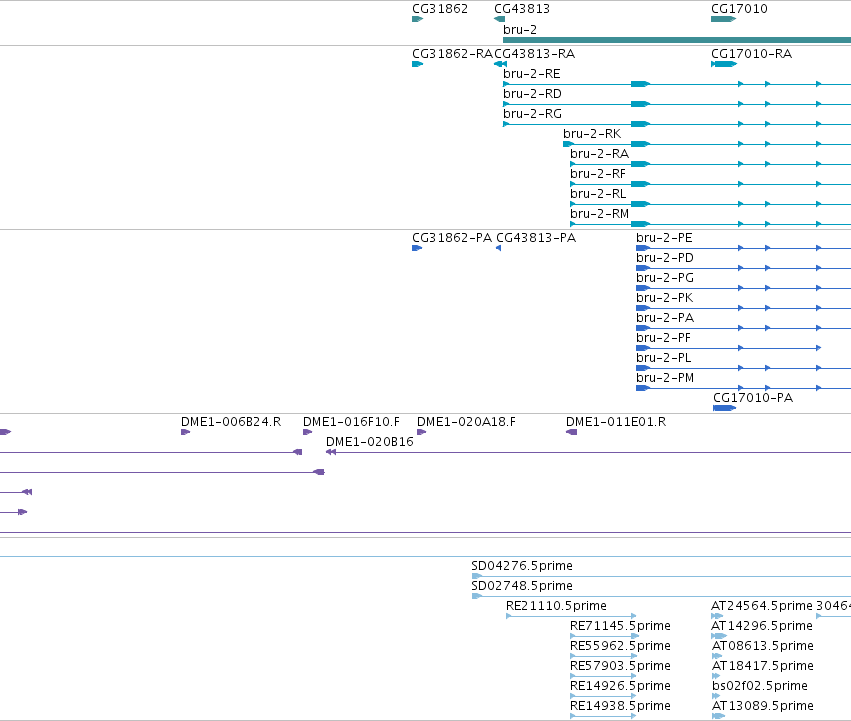The height and width of the screenshot is (721, 851).
Task: Select transcript bru-2-RD
Action: click(x=532, y=94)
